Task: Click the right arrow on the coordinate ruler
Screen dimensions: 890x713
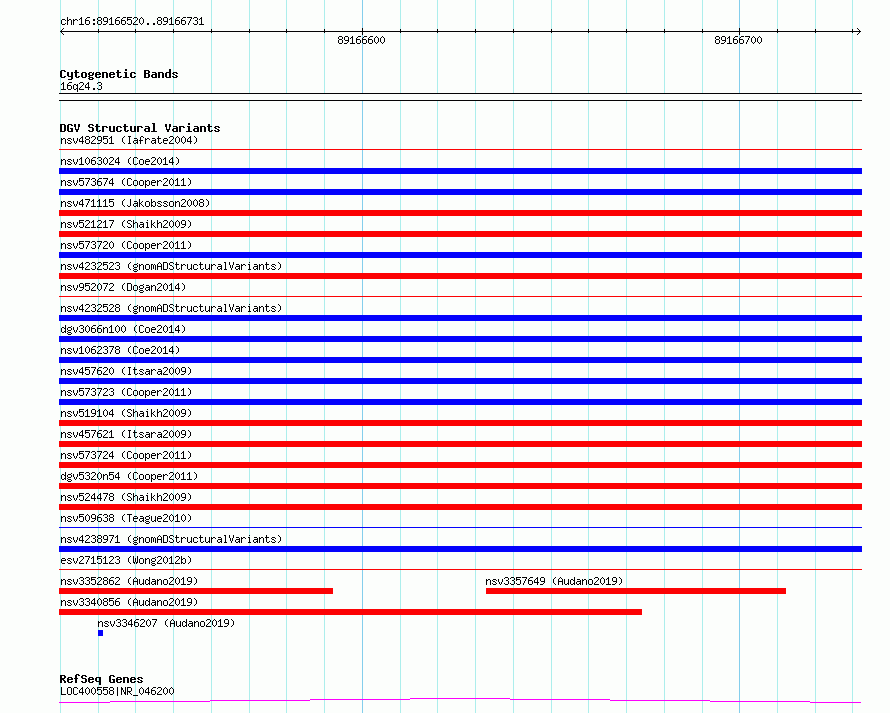Action: [x=858, y=32]
